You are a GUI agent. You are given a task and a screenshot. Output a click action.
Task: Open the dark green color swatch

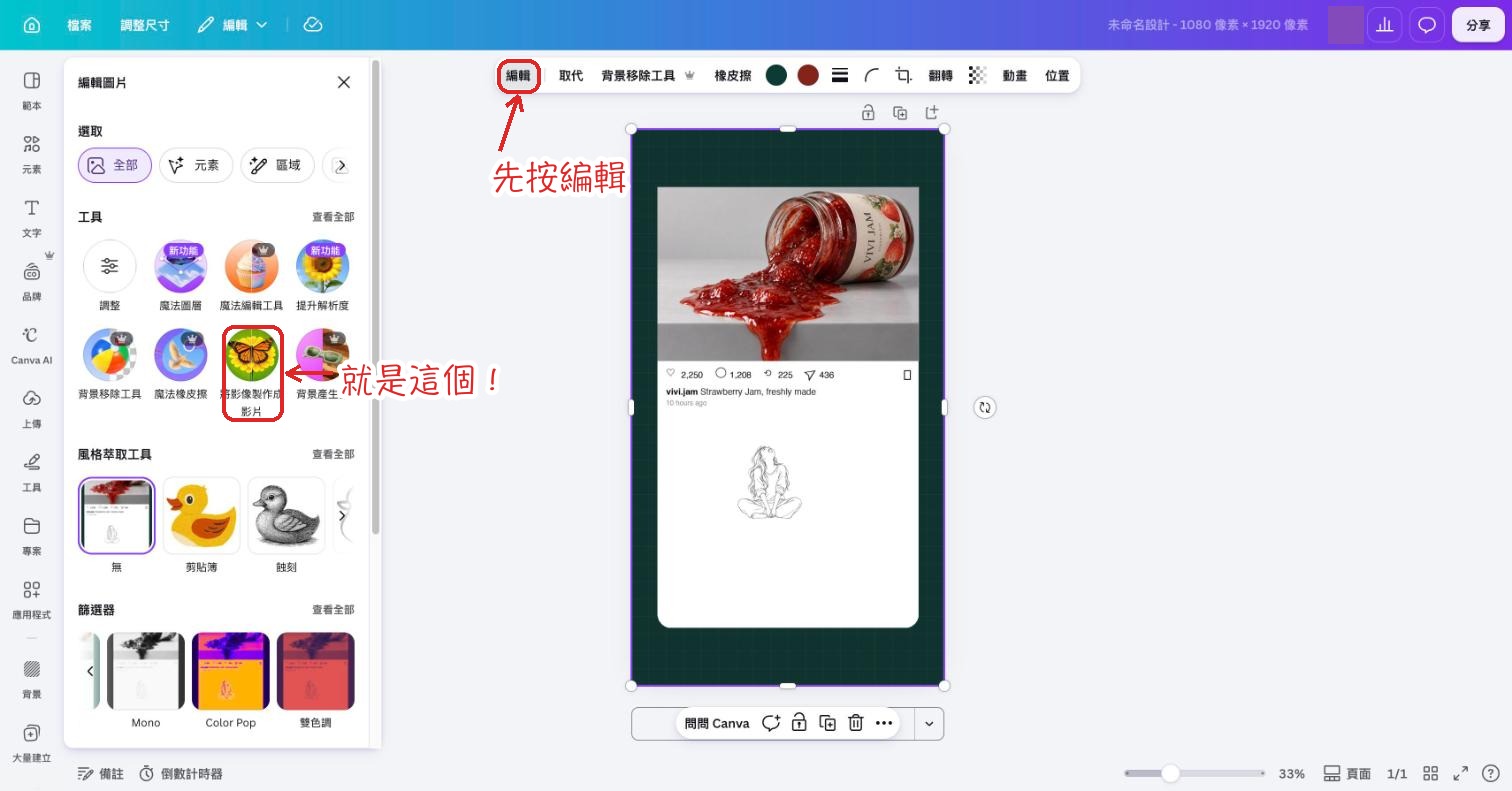(x=776, y=75)
